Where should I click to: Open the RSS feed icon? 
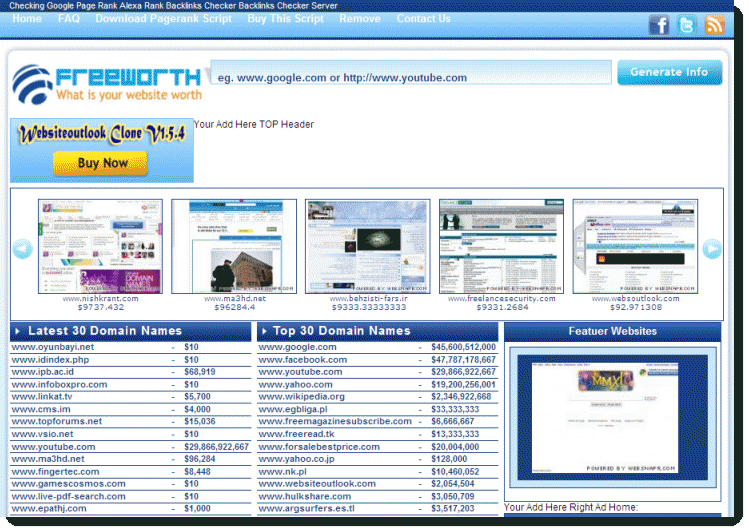tap(714, 24)
